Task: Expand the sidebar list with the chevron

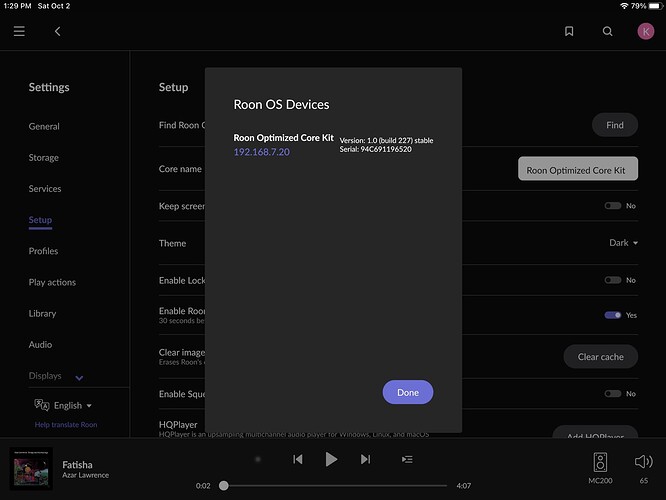Action: [79, 378]
